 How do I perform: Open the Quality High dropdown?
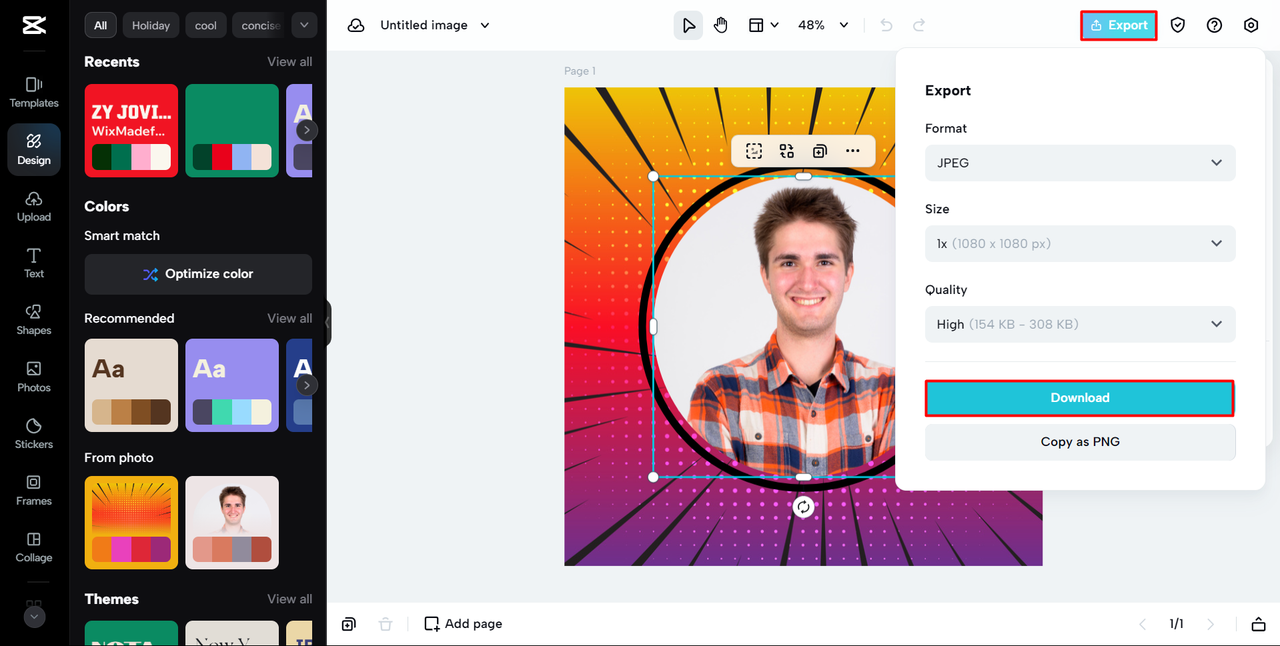[1080, 324]
